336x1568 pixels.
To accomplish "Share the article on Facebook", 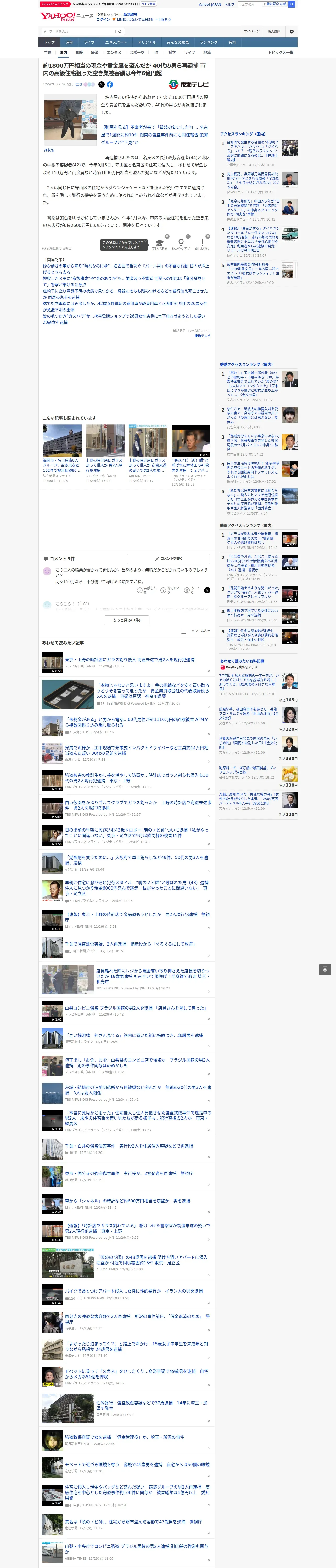I will pos(110,85).
